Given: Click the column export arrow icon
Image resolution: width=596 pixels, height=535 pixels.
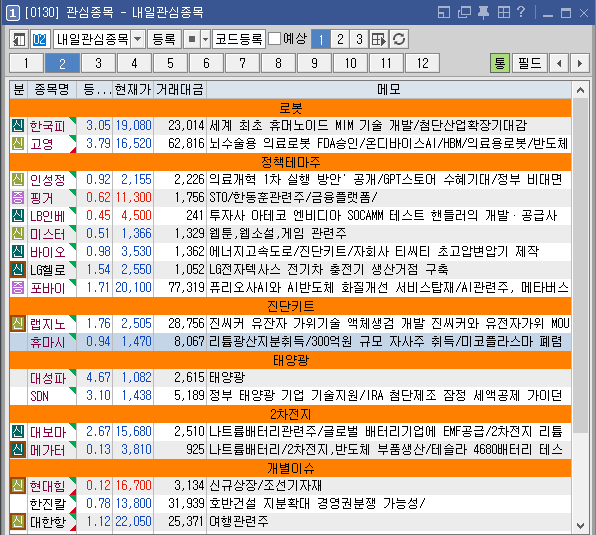Looking at the screenshot, I should 379,39.
